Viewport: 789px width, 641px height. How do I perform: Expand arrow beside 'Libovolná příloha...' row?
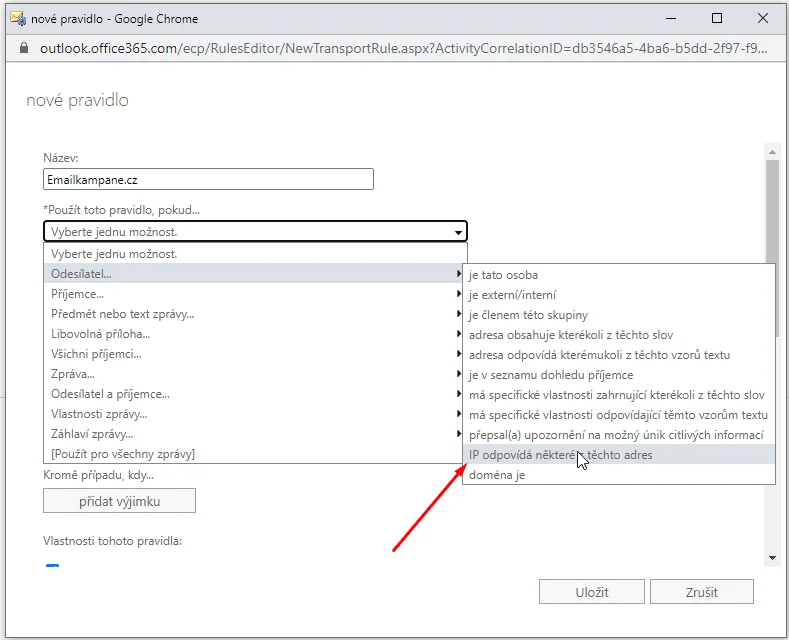[458, 334]
